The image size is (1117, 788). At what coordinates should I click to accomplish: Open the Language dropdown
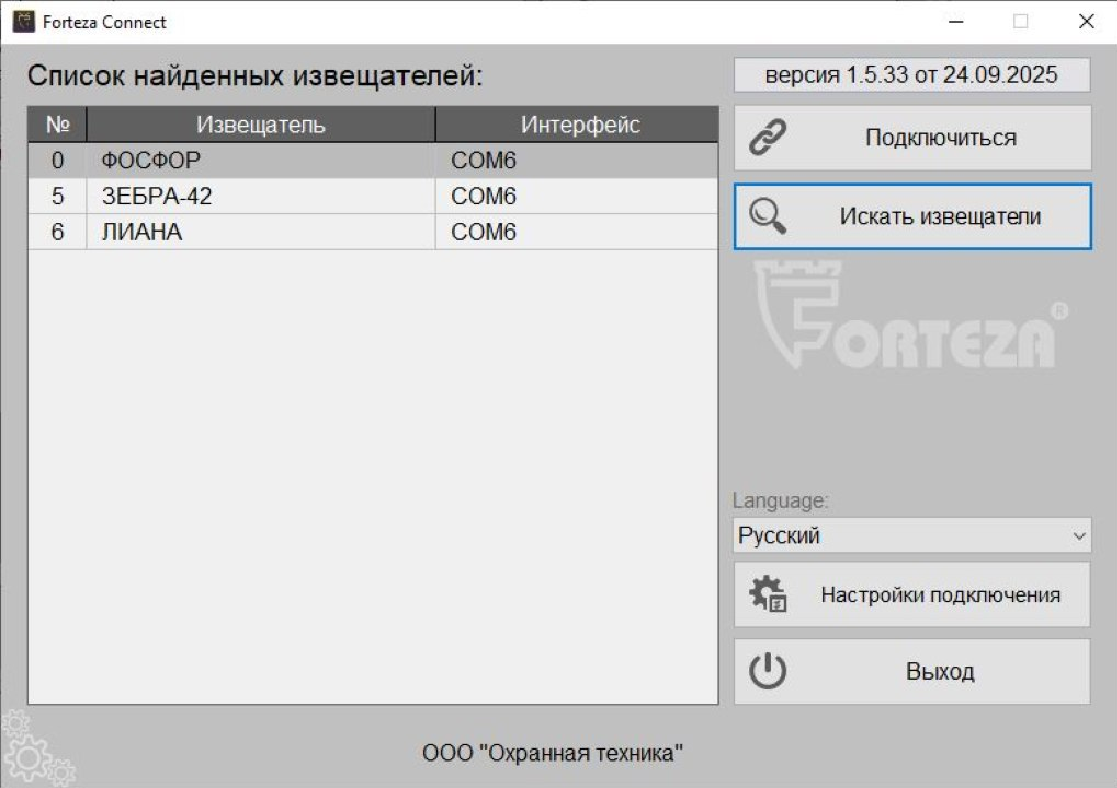pos(911,536)
